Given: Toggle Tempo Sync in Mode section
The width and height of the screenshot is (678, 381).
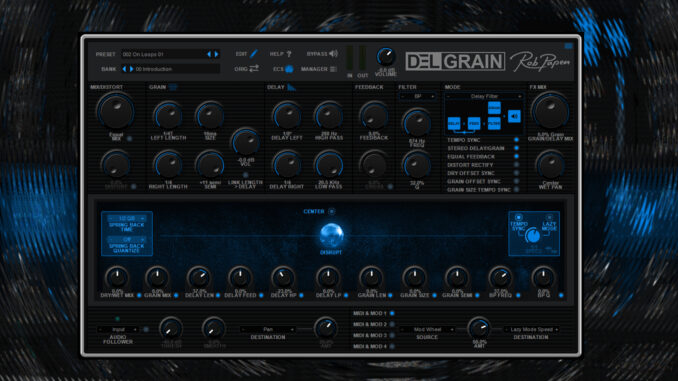Looking at the screenshot, I should coord(516,140).
